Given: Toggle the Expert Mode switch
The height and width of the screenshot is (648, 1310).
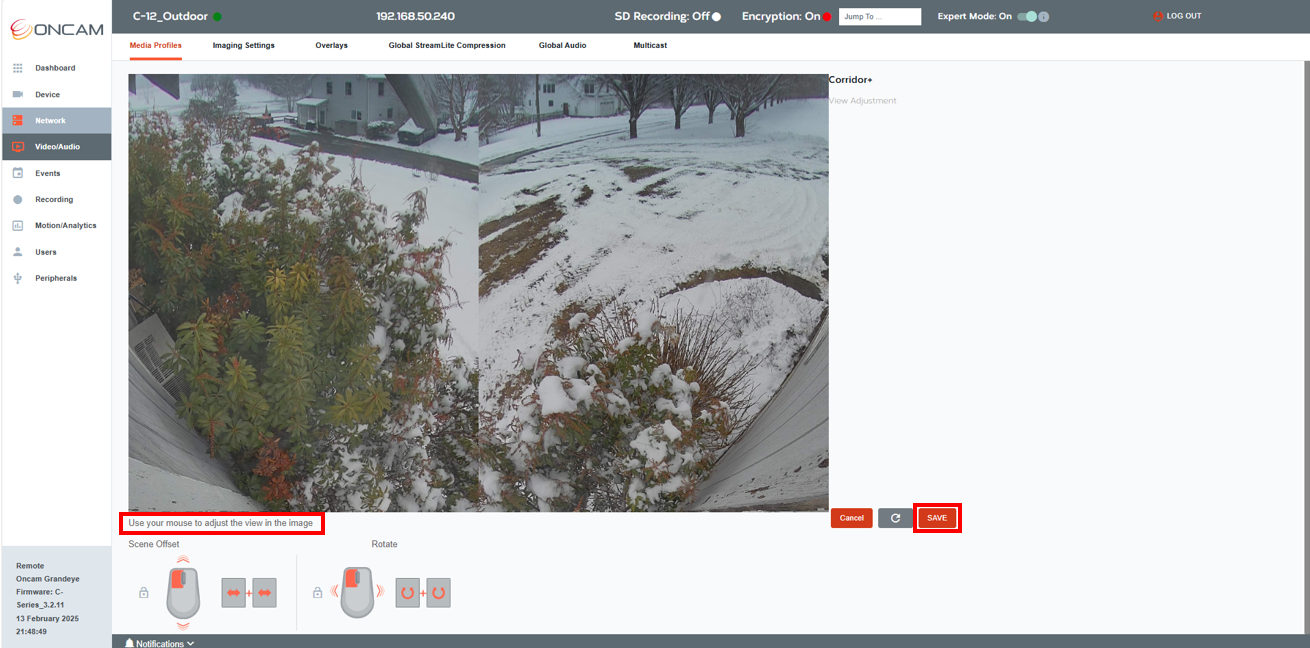Looking at the screenshot, I should (x=1027, y=17).
